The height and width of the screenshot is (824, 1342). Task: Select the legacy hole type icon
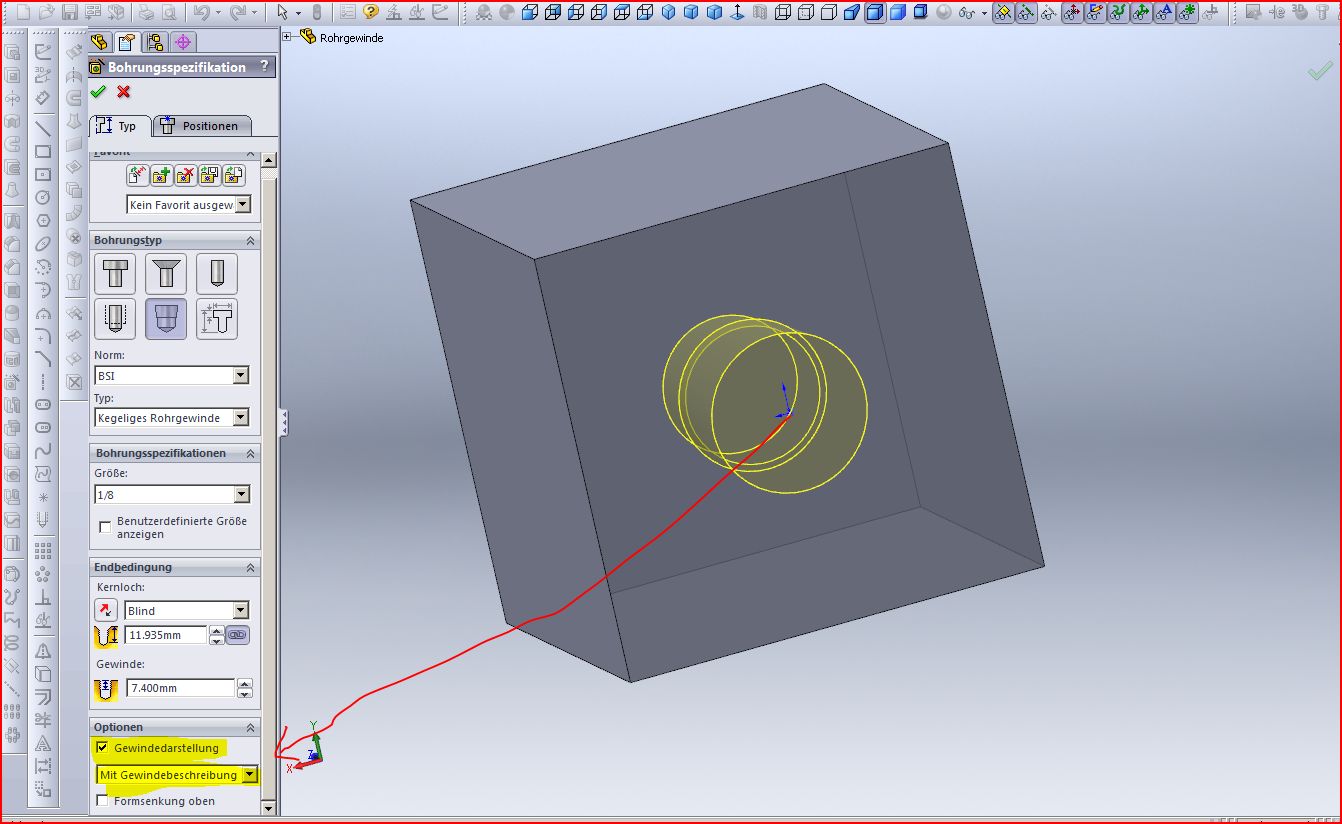[x=216, y=319]
